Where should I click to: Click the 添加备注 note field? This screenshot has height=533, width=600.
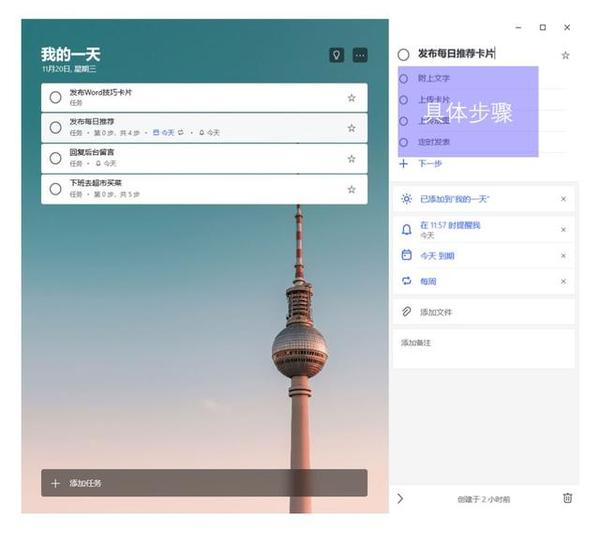pyautogui.click(x=484, y=349)
